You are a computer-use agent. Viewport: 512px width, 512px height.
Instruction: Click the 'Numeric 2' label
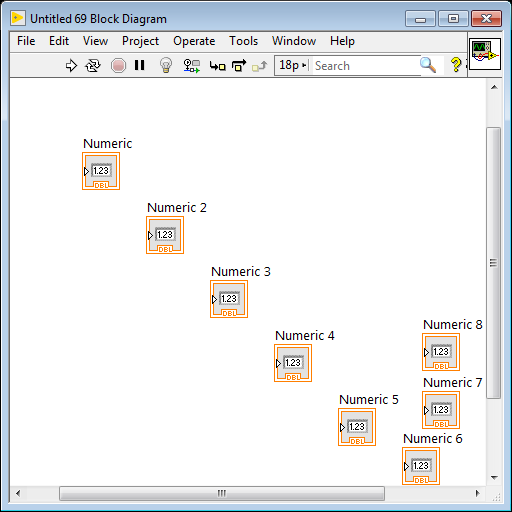177,208
